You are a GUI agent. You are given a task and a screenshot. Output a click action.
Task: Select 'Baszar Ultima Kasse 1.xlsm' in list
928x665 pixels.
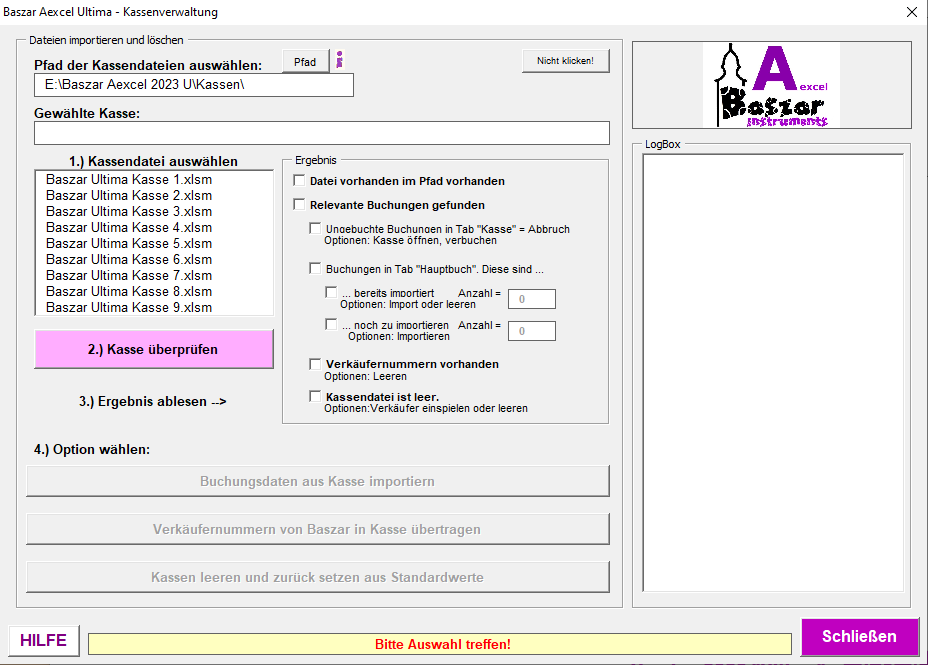pyautogui.click(x=154, y=179)
